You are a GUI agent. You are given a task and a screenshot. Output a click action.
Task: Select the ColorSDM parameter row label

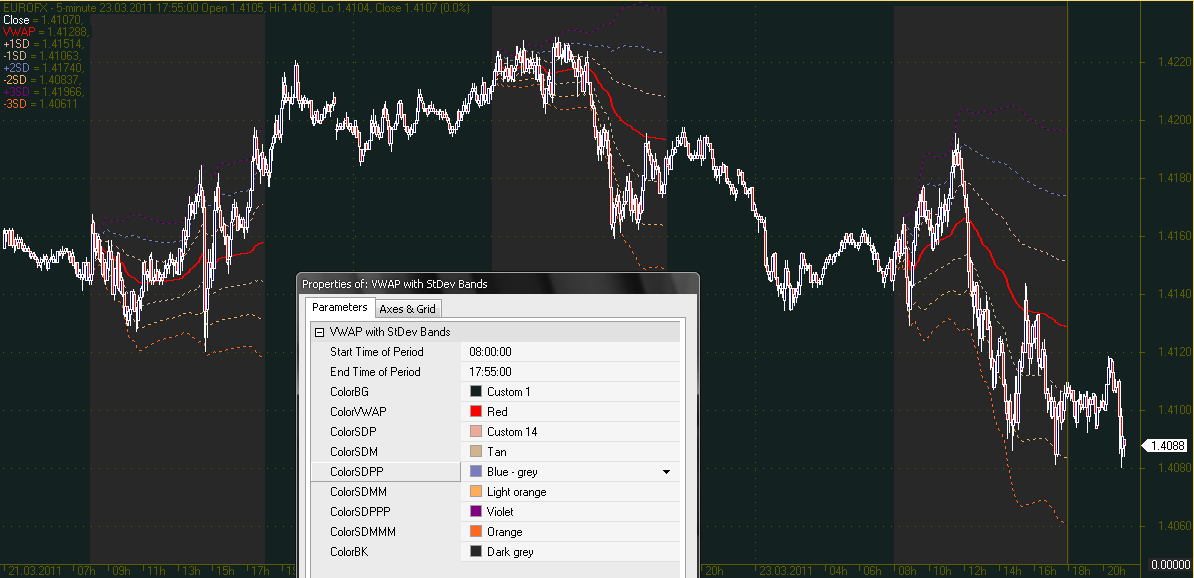tap(354, 452)
